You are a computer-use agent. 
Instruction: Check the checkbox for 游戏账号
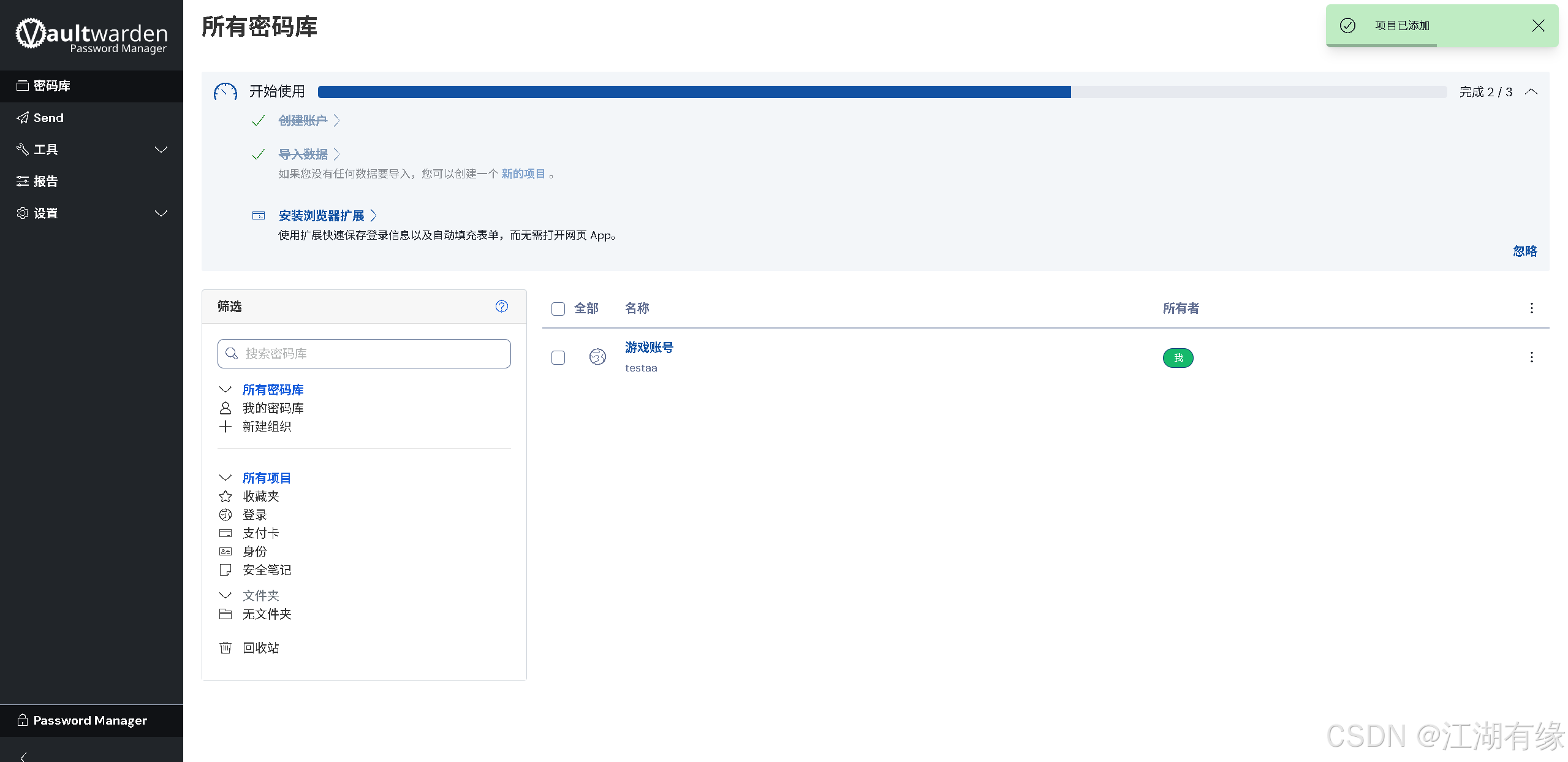[558, 357]
